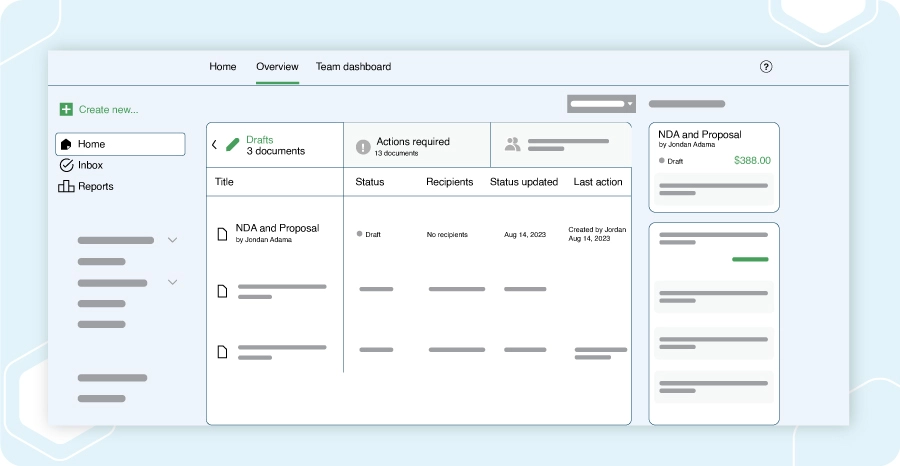
Task: Open NDA and Proposal card title
Action: pyautogui.click(x=700, y=135)
